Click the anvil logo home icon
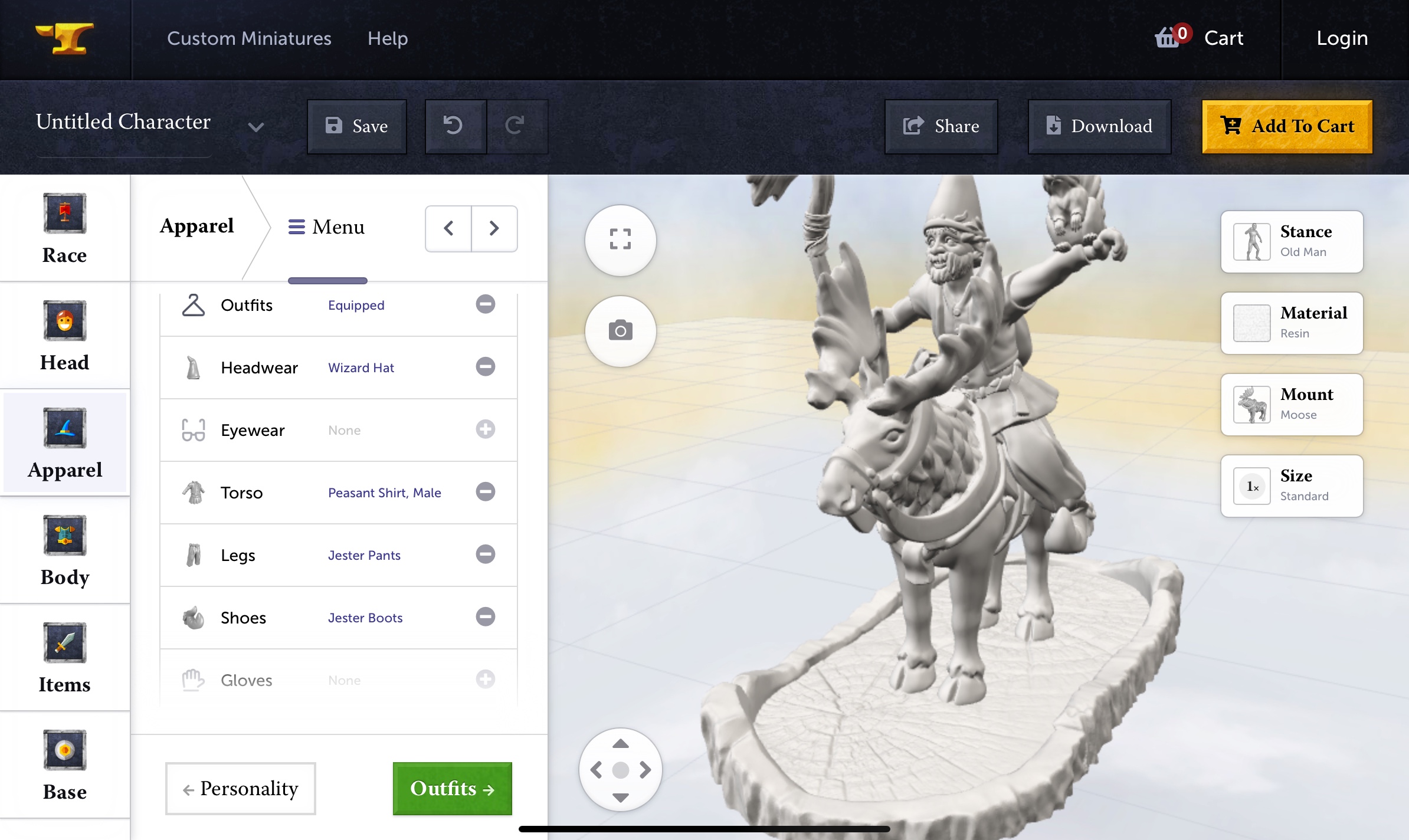 click(65, 39)
